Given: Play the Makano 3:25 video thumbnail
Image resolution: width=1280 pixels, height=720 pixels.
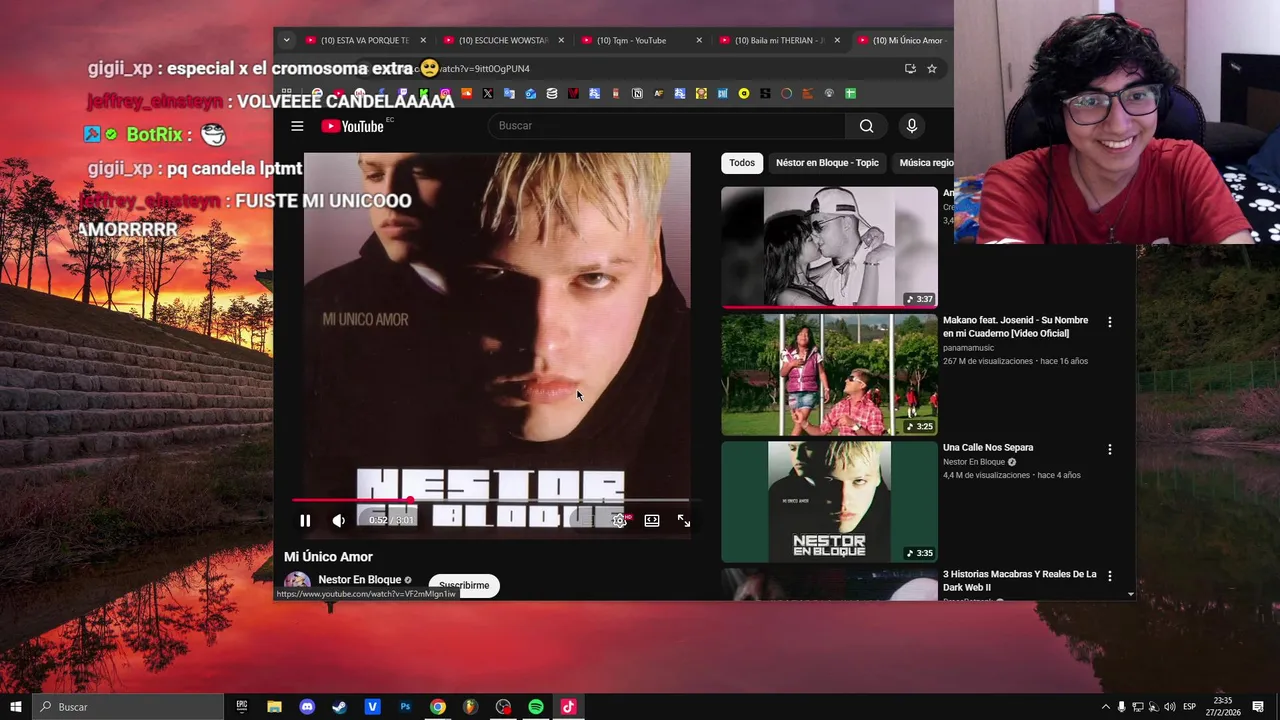Looking at the screenshot, I should tap(829, 375).
